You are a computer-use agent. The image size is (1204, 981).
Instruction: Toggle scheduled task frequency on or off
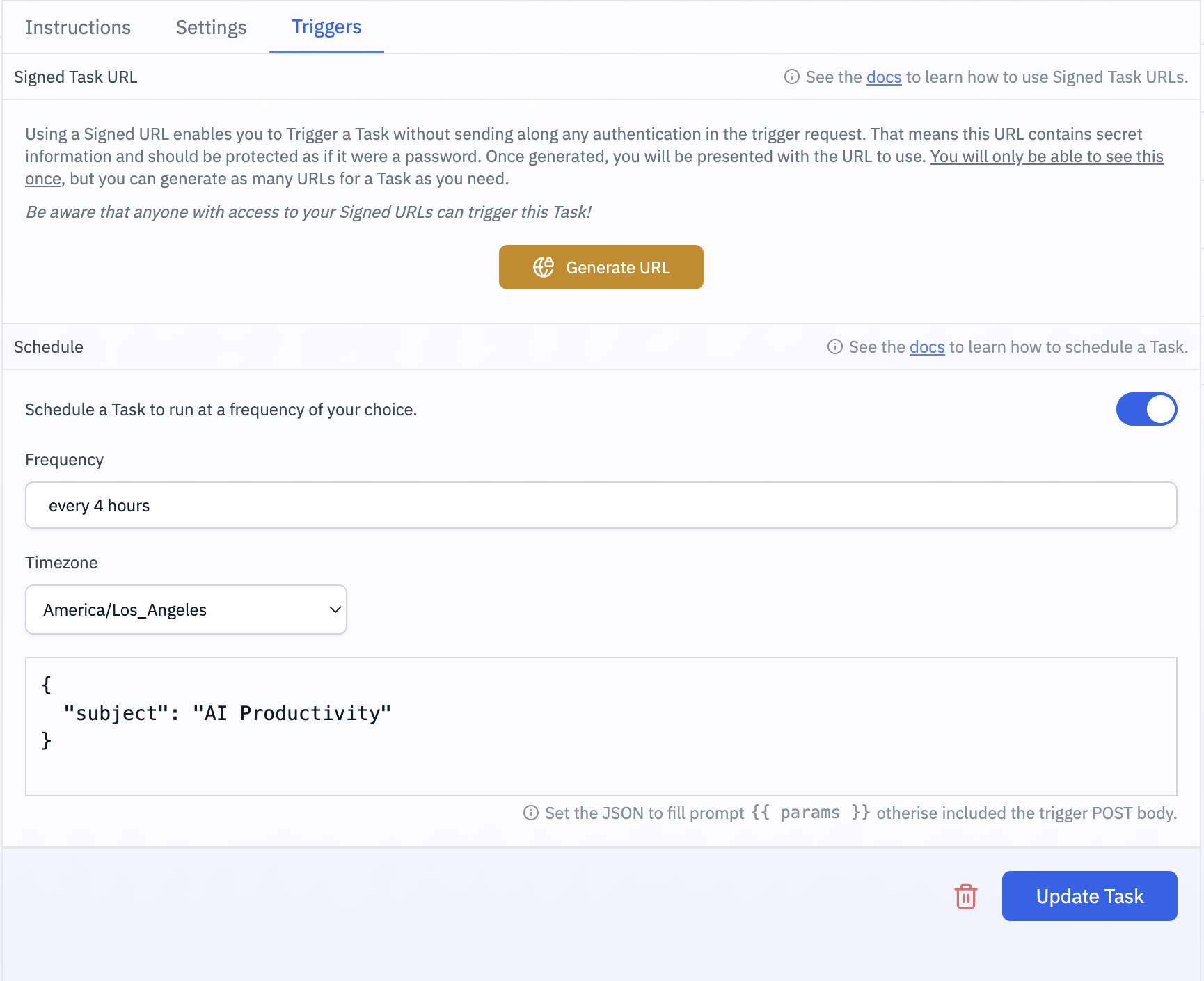pyautogui.click(x=1146, y=409)
